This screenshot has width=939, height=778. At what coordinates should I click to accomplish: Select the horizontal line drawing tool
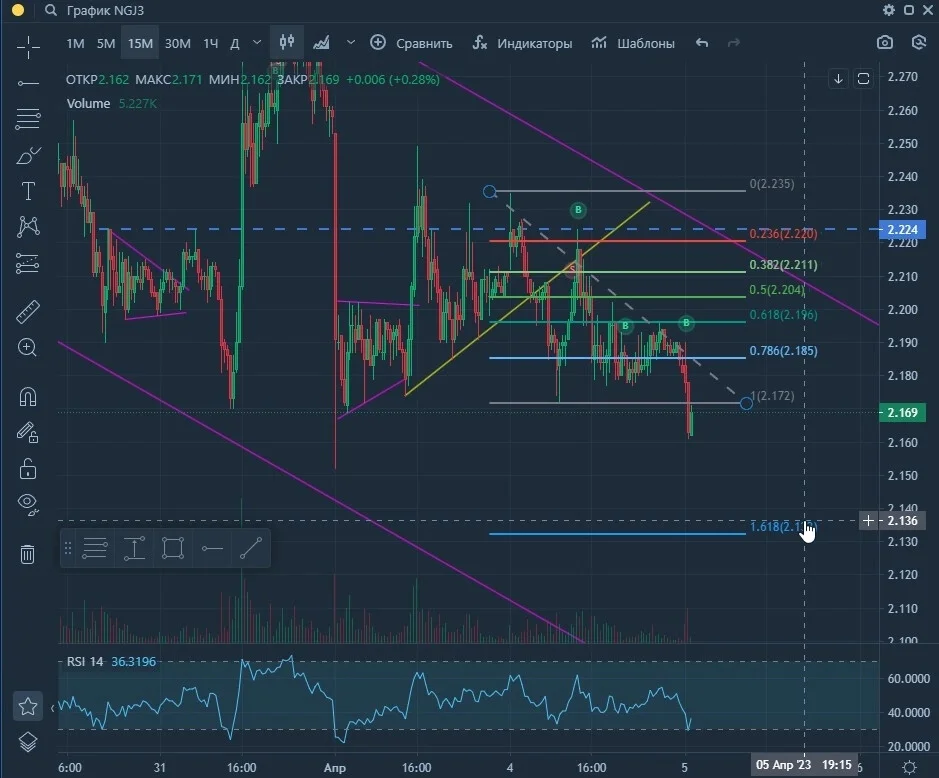(x=28, y=83)
